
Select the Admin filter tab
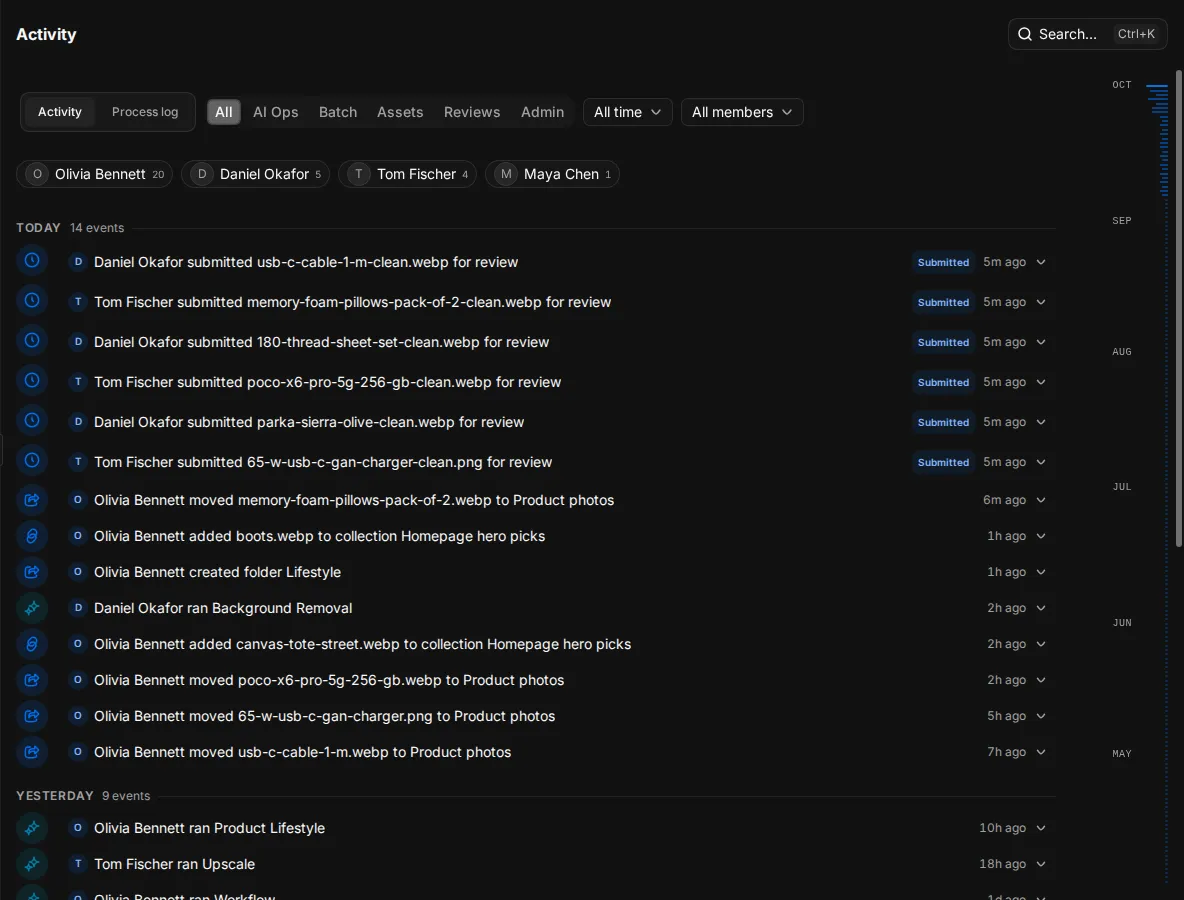(542, 112)
